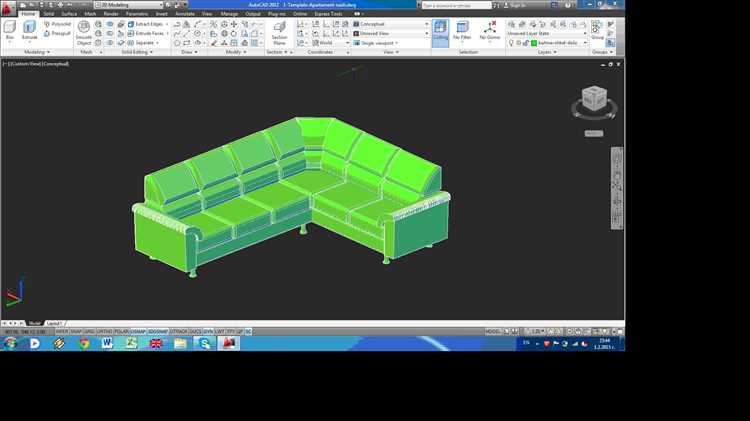The height and width of the screenshot is (421, 750).
Task: Click the Extrude tool icon
Action: [x=29, y=29]
